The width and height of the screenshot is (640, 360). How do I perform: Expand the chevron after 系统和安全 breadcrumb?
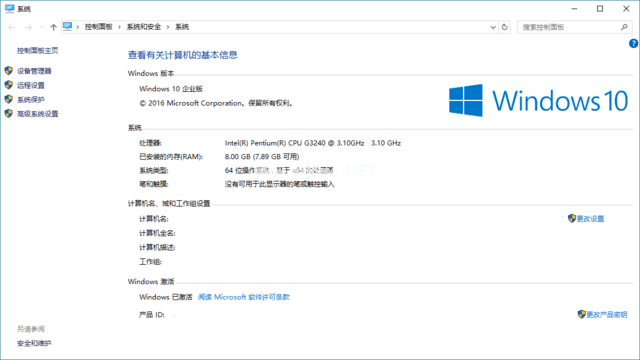(168, 27)
